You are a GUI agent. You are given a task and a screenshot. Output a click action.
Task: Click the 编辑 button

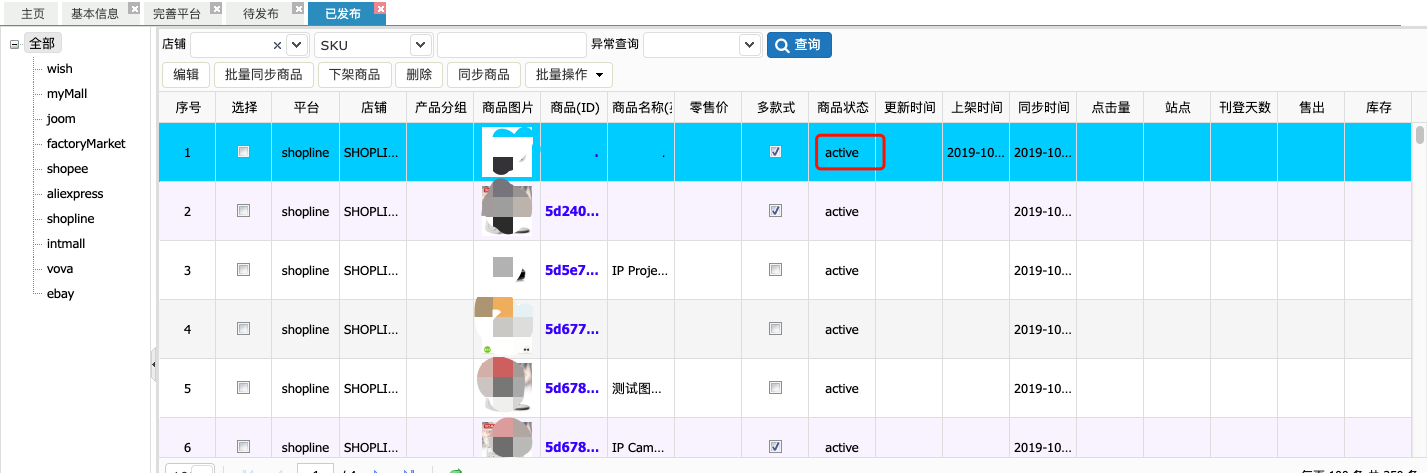[186, 75]
